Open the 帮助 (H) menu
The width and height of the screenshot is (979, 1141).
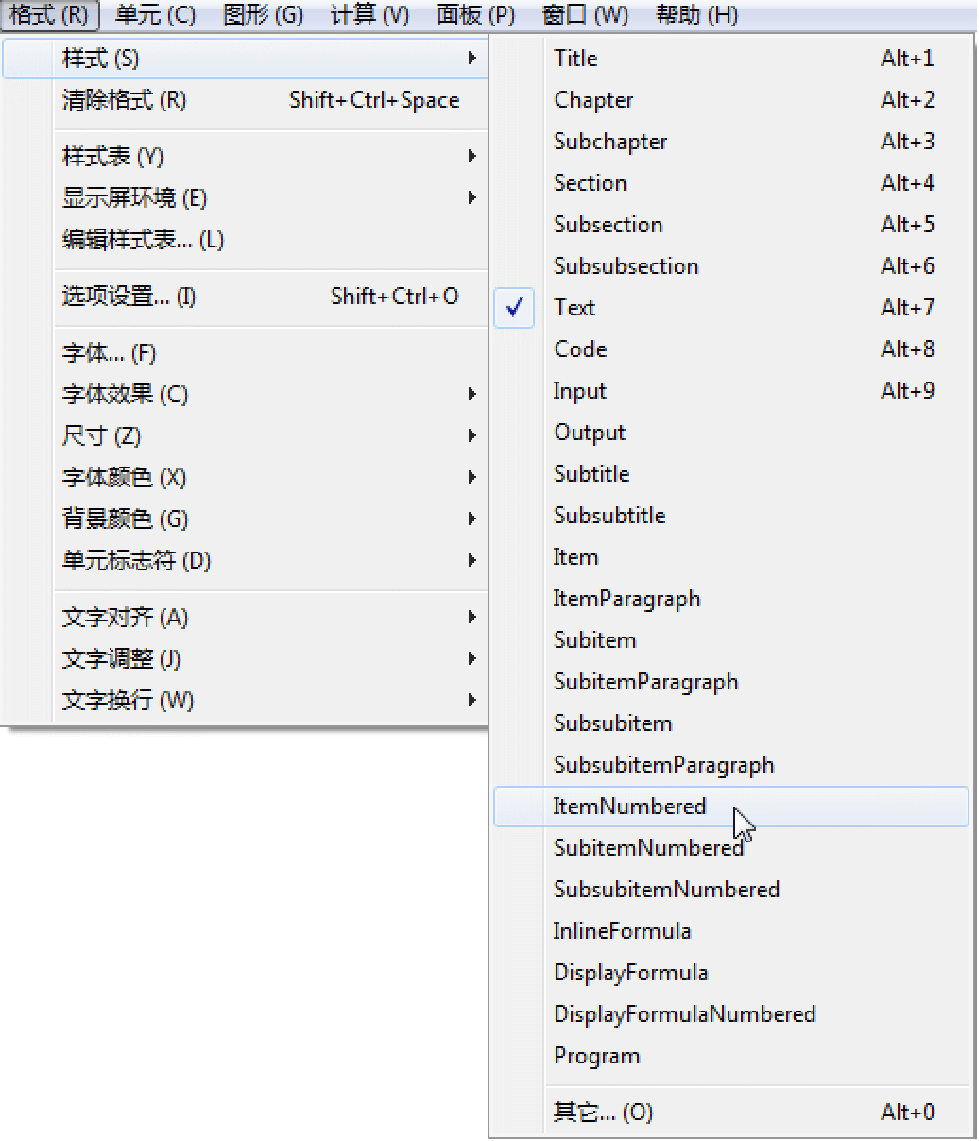(x=697, y=15)
